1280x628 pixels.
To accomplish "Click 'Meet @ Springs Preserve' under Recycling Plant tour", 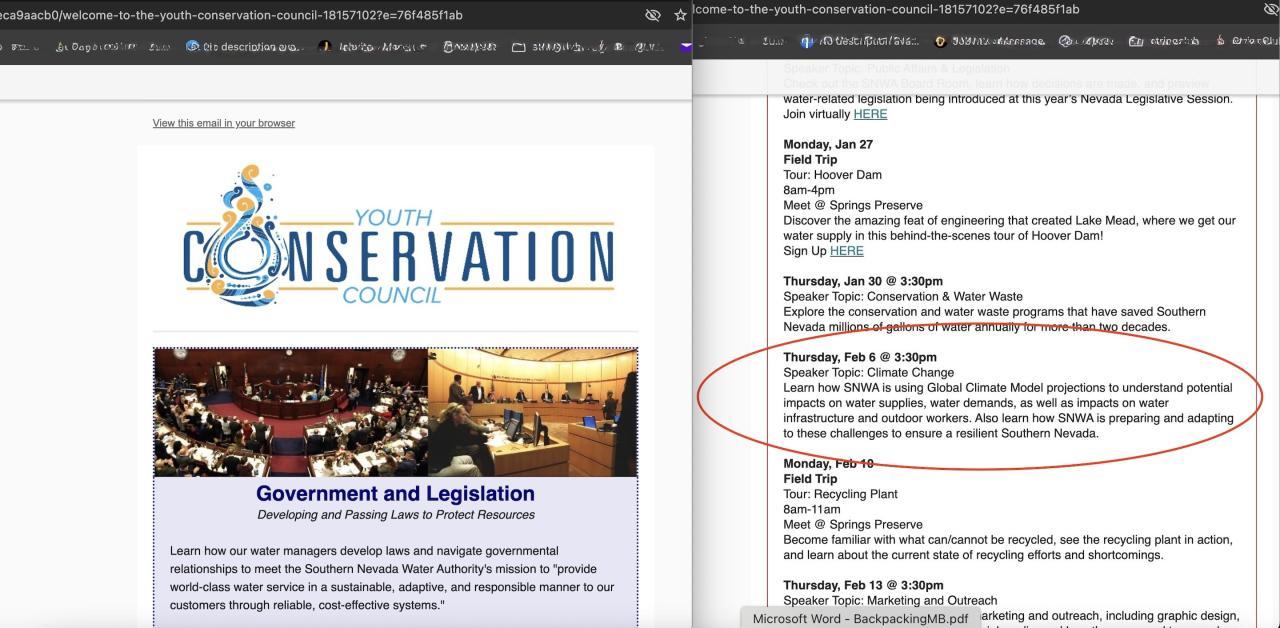I will (x=853, y=524).
